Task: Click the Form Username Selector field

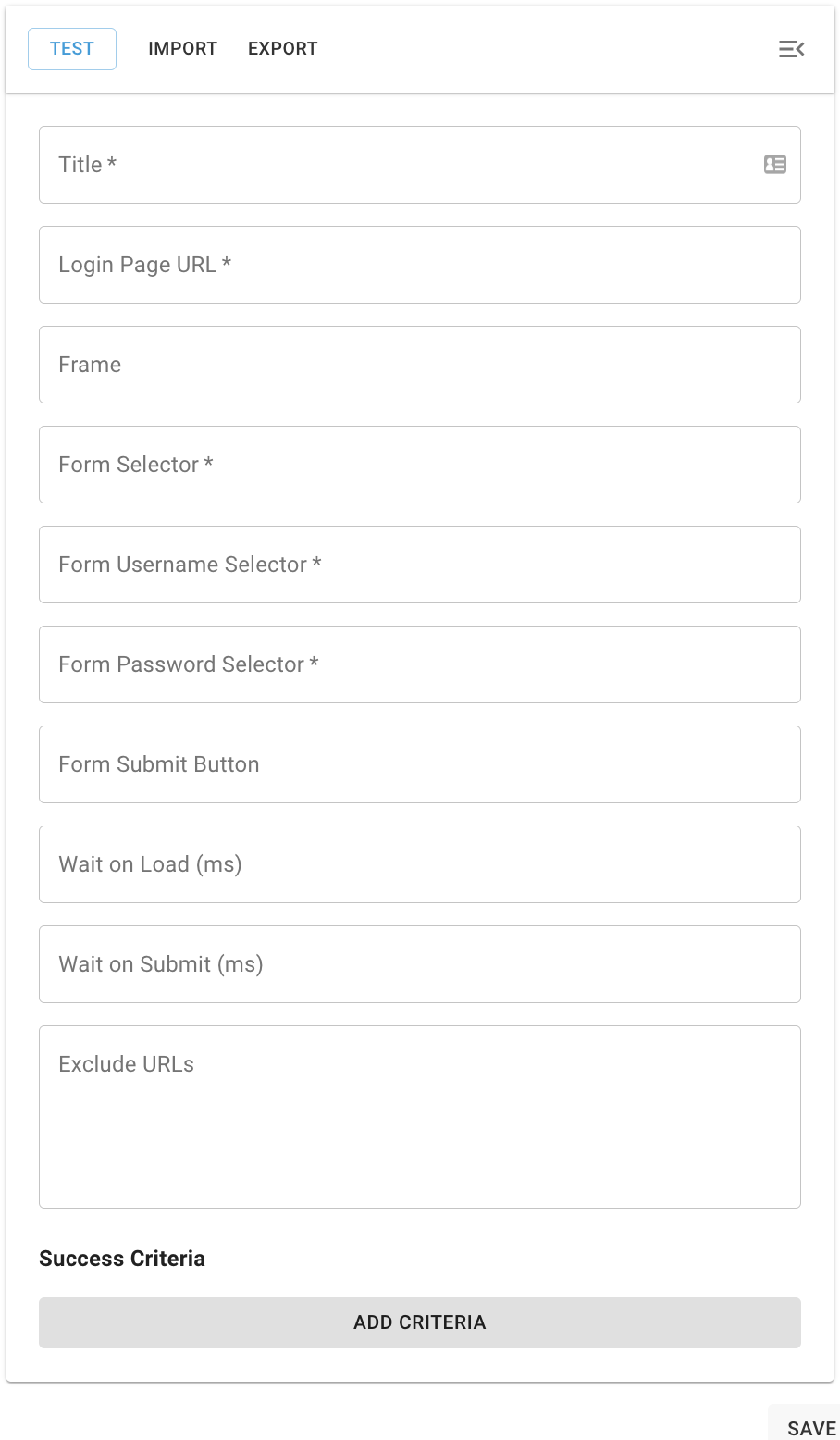Action: pyautogui.click(x=419, y=565)
